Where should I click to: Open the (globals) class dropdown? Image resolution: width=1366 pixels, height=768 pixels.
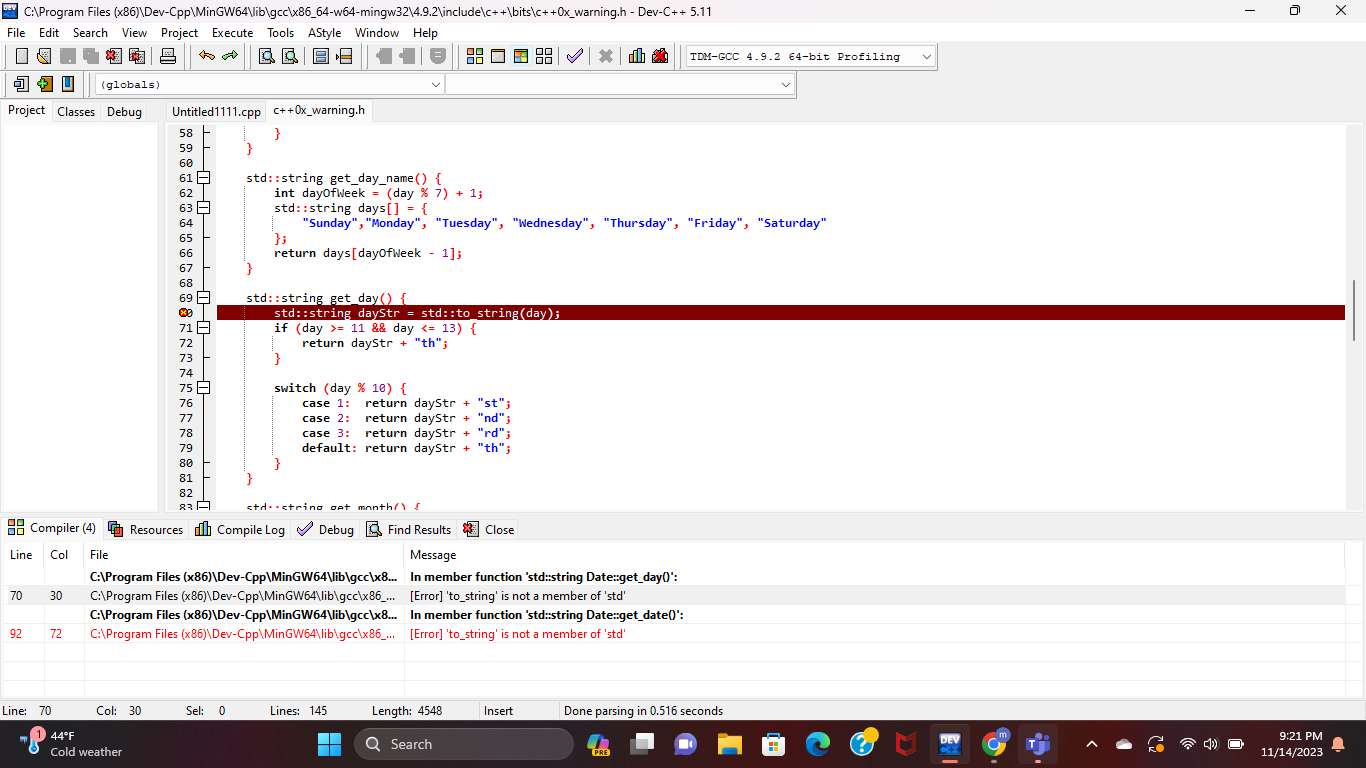coord(269,85)
